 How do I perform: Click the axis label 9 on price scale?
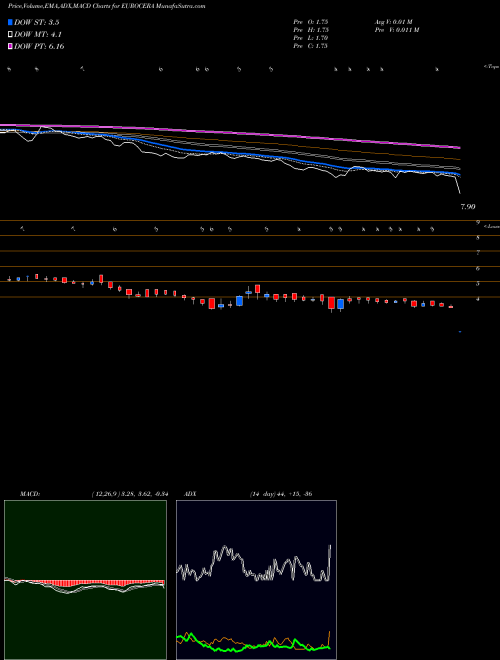point(478,222)
